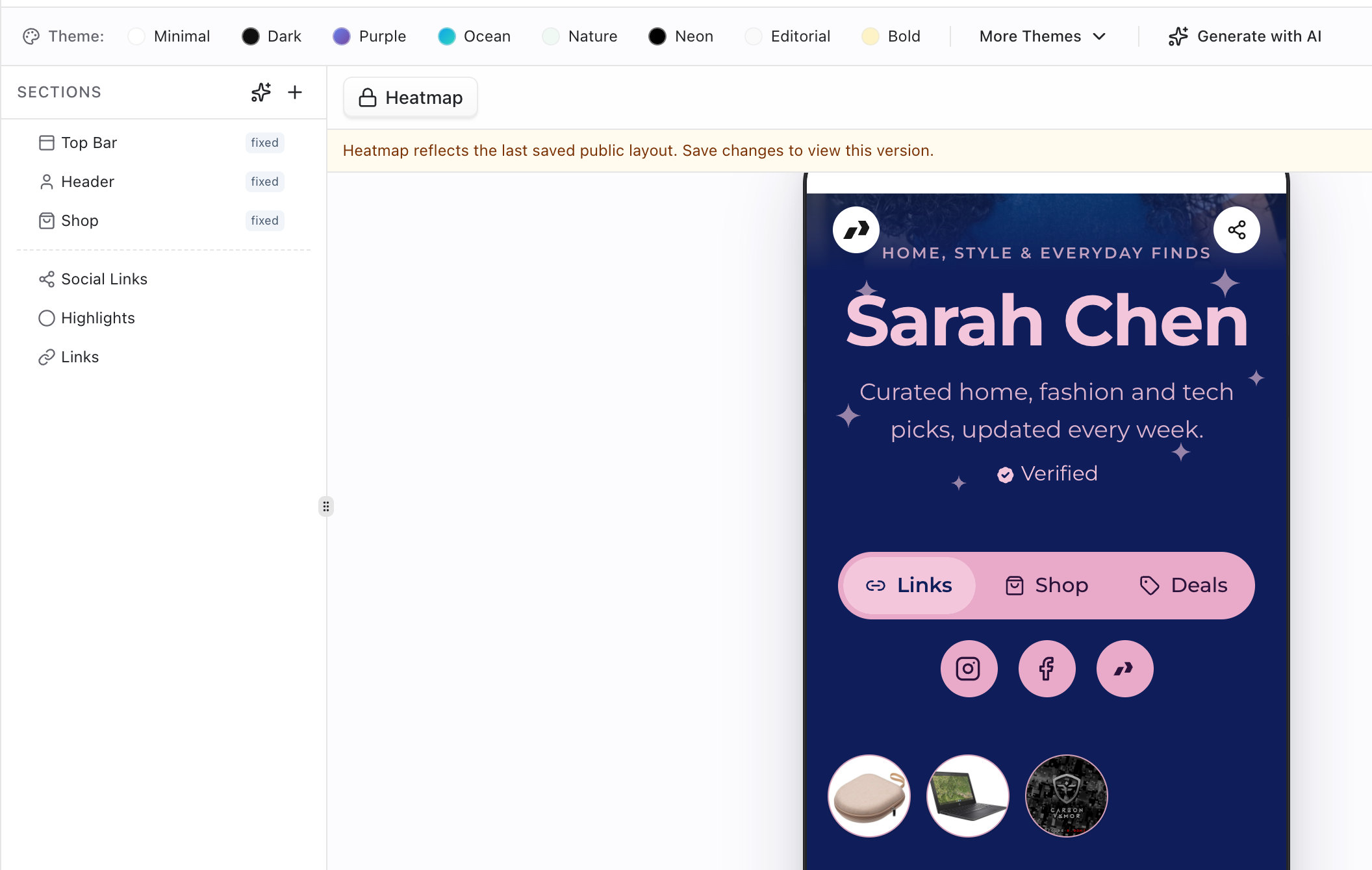Choose the Bold theme

tap(891, 36)
